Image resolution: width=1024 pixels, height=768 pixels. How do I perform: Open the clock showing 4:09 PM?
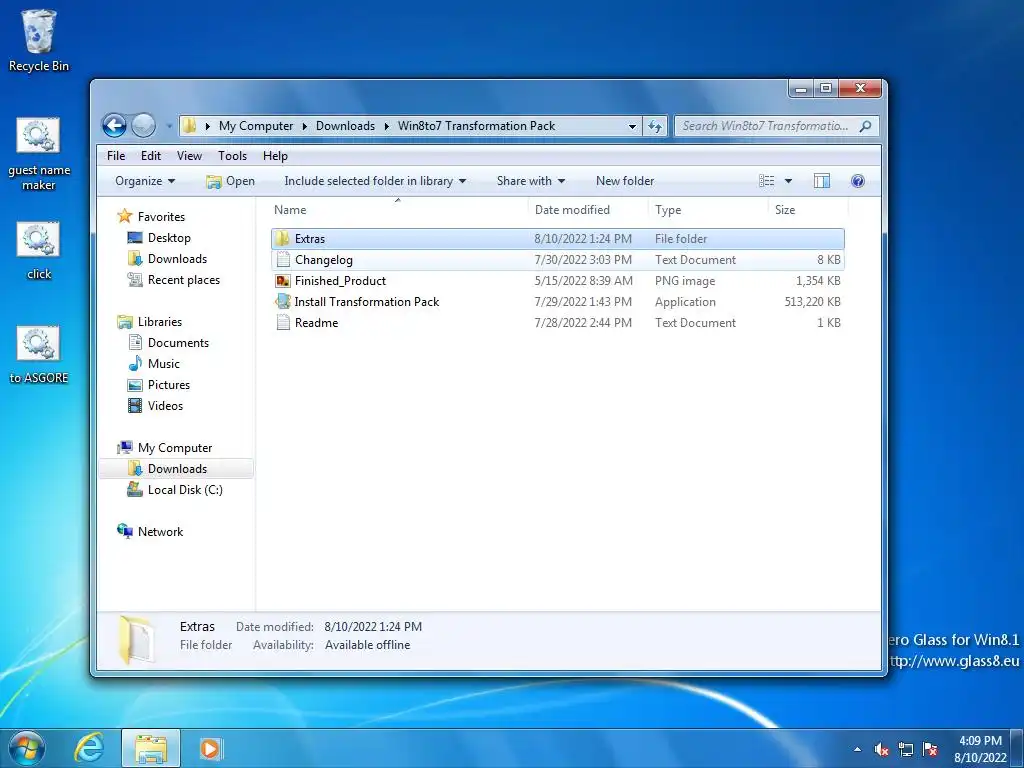tap(980, 749)
